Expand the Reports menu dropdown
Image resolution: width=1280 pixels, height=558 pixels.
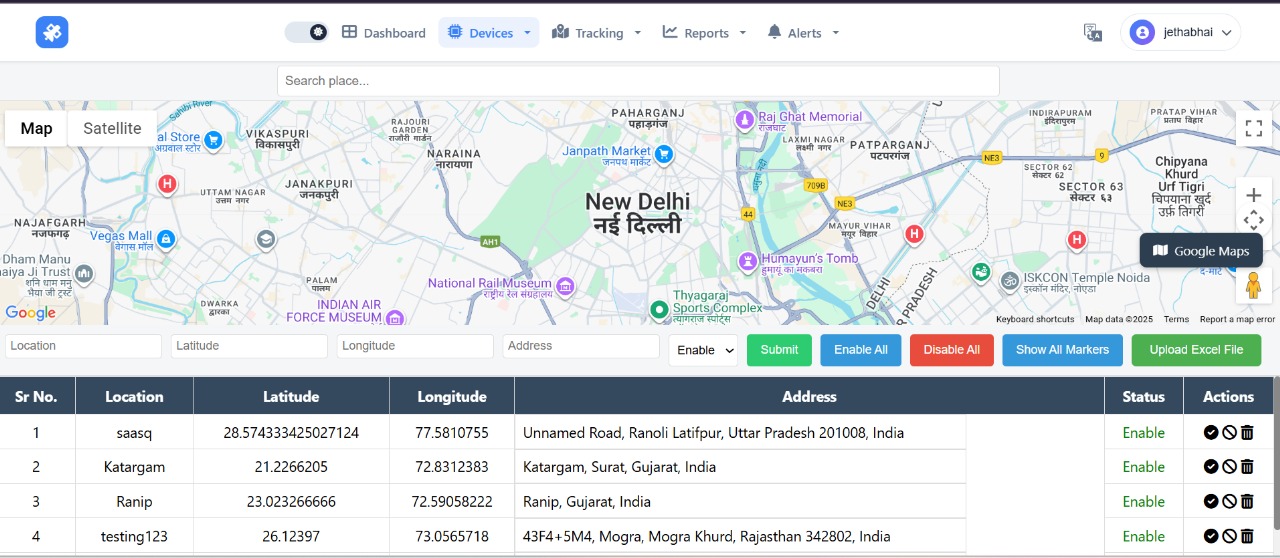click(x=705, y=33)
